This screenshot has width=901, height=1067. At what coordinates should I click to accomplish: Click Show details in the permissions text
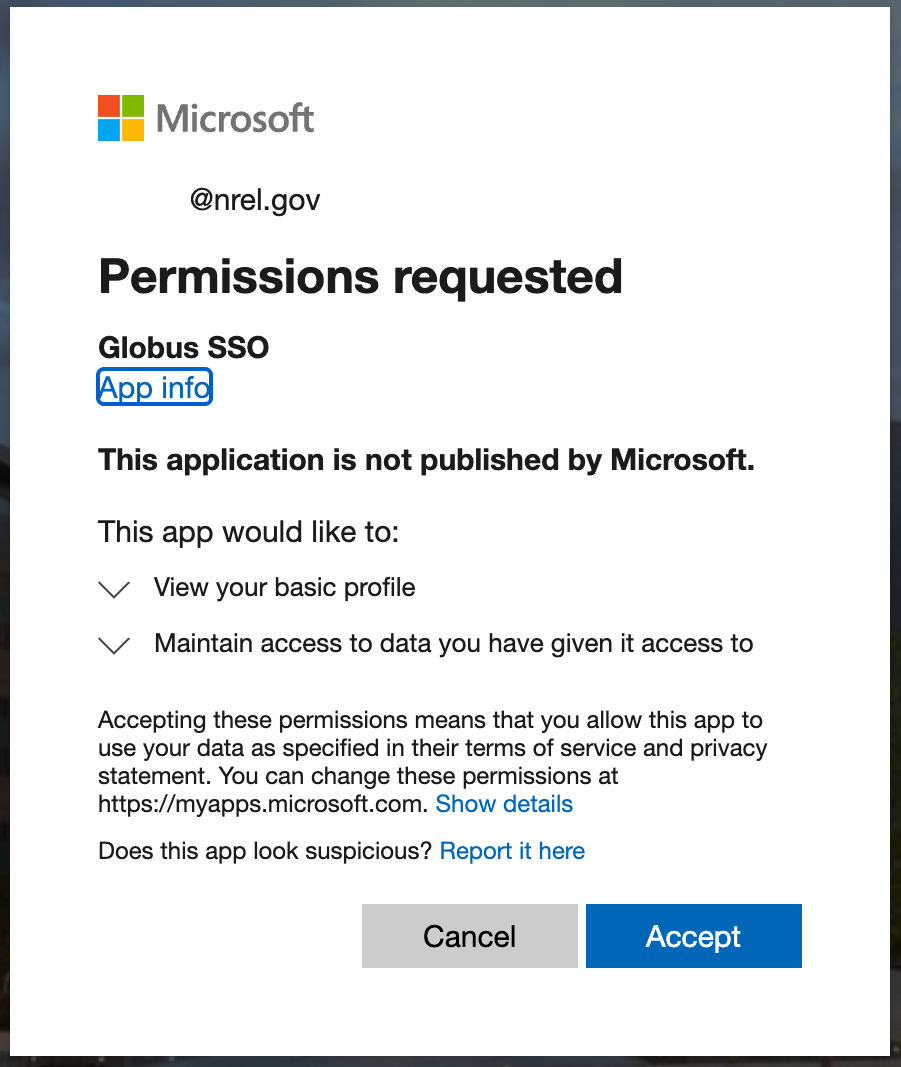click(504, 804)
